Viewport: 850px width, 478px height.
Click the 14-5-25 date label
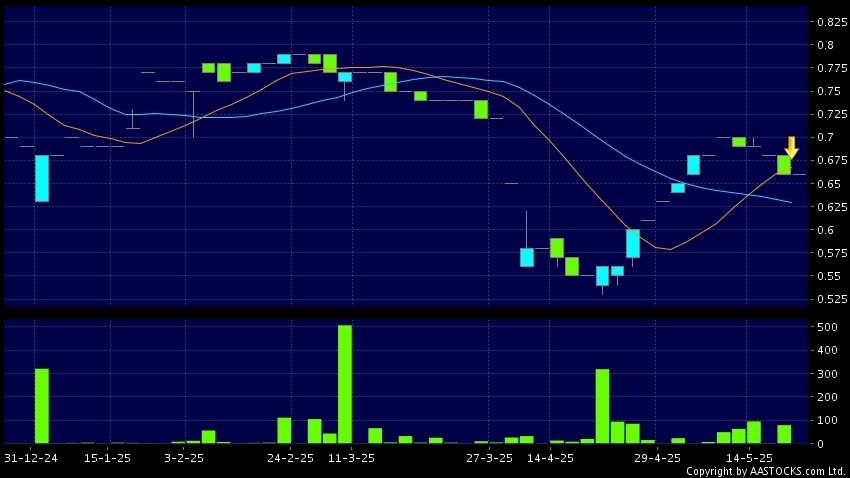(749, 458)
